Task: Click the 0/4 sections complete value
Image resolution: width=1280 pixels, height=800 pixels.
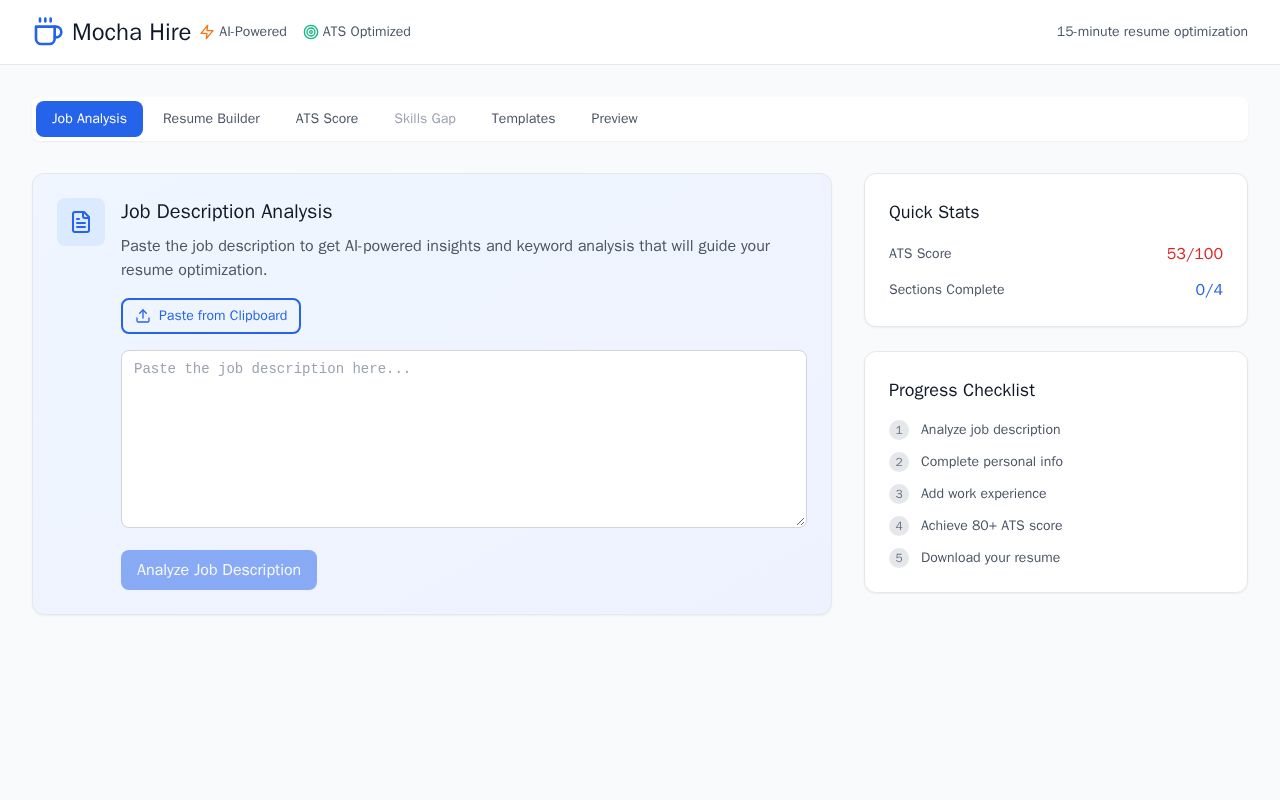Action: 1209,290
